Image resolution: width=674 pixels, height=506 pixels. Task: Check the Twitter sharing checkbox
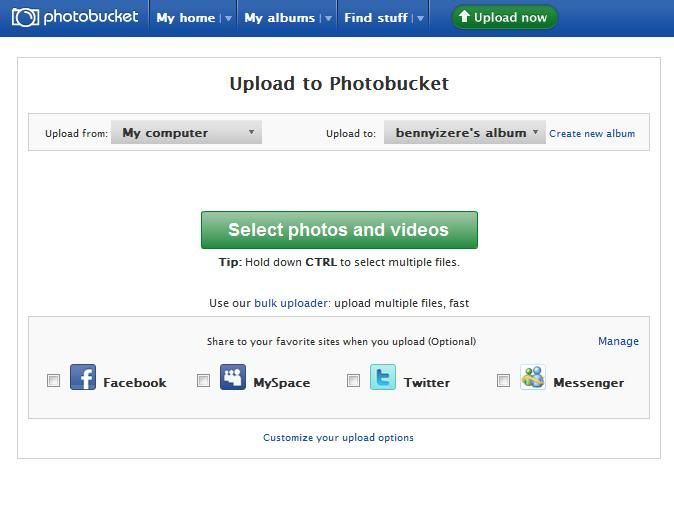(x=353, y=380)
